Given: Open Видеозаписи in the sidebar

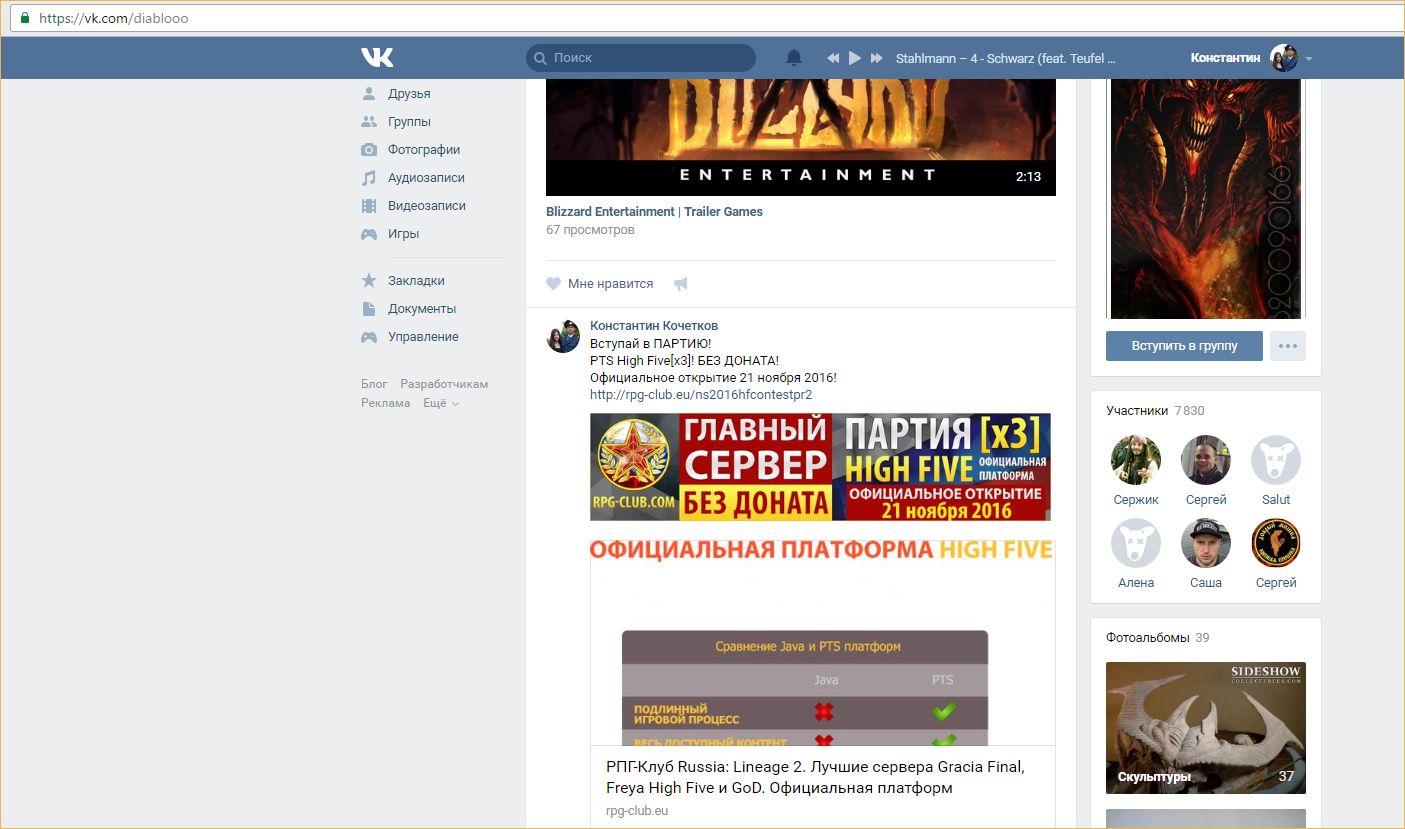Looking at the screenshot, I should pos(427,206).
